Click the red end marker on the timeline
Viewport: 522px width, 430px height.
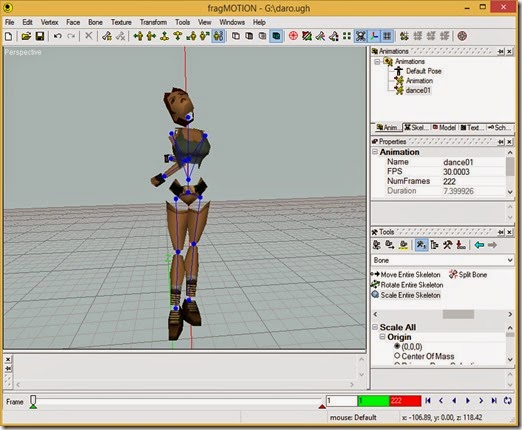[322, 406]
